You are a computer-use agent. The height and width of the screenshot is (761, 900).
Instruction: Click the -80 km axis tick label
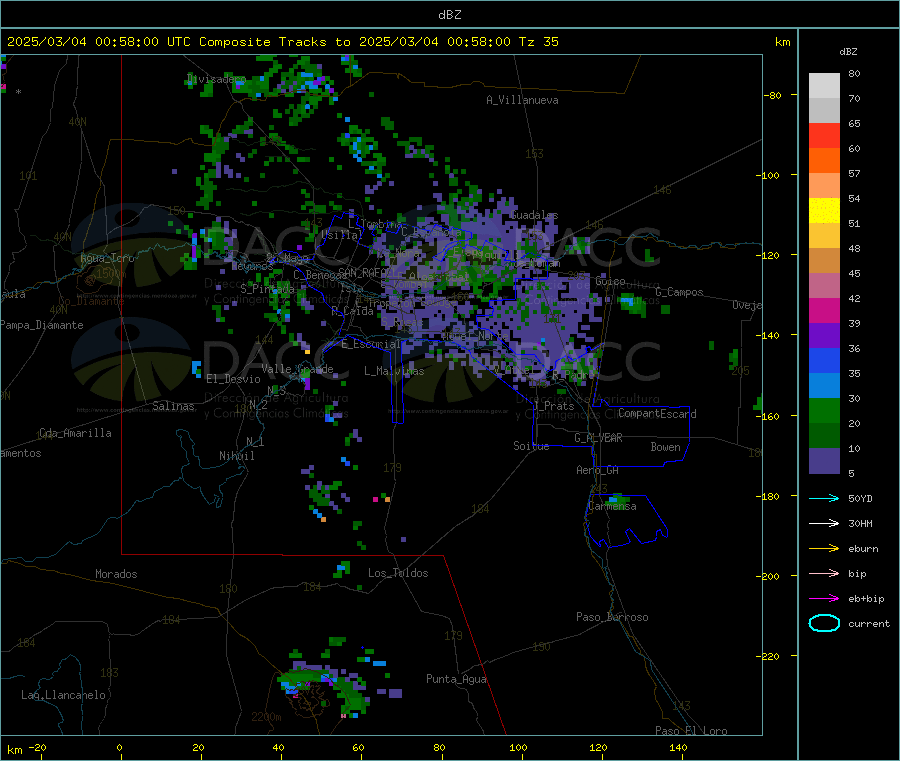pos(773,95)
